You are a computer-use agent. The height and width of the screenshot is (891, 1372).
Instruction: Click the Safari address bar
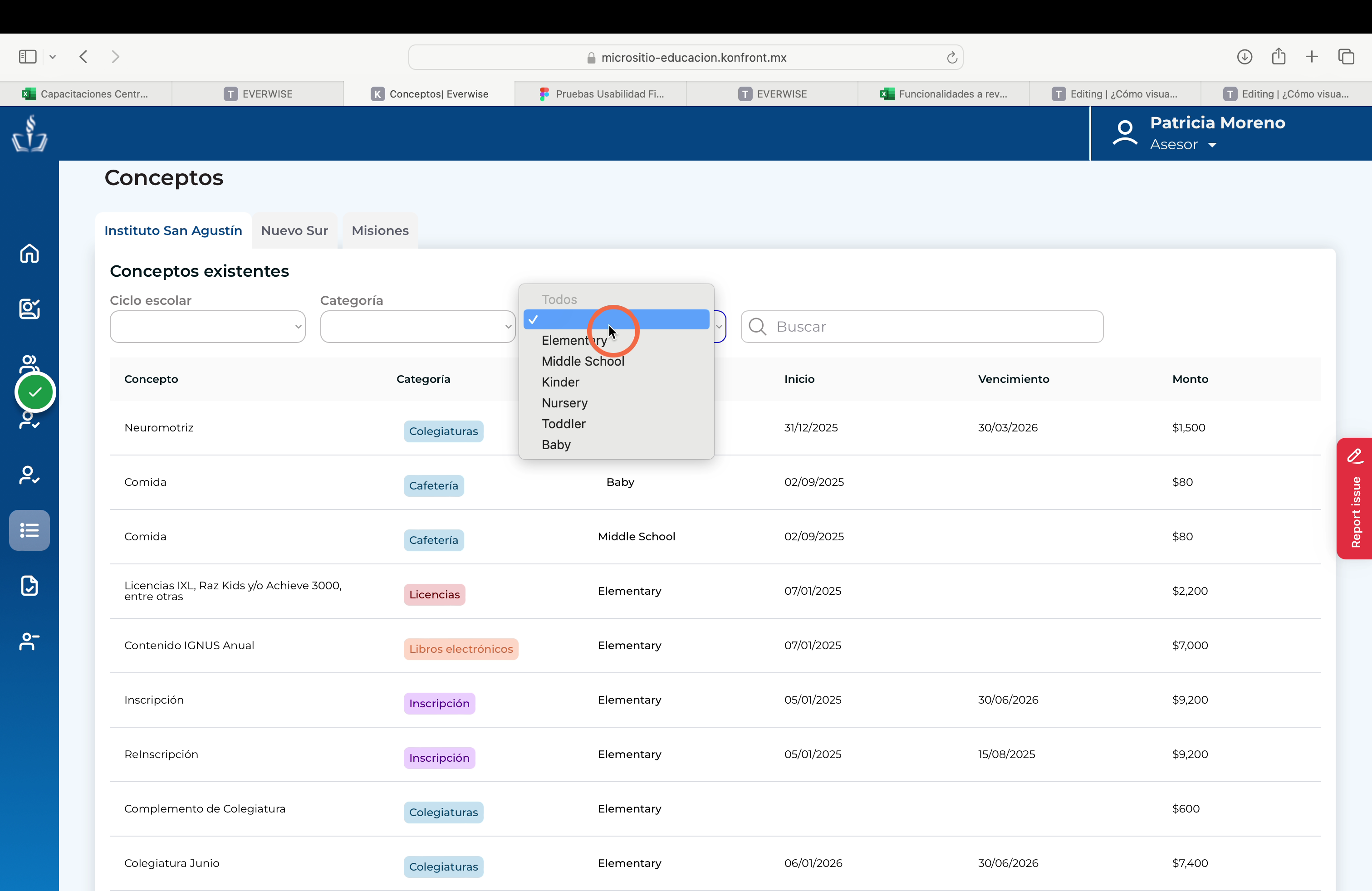[686, 57]
